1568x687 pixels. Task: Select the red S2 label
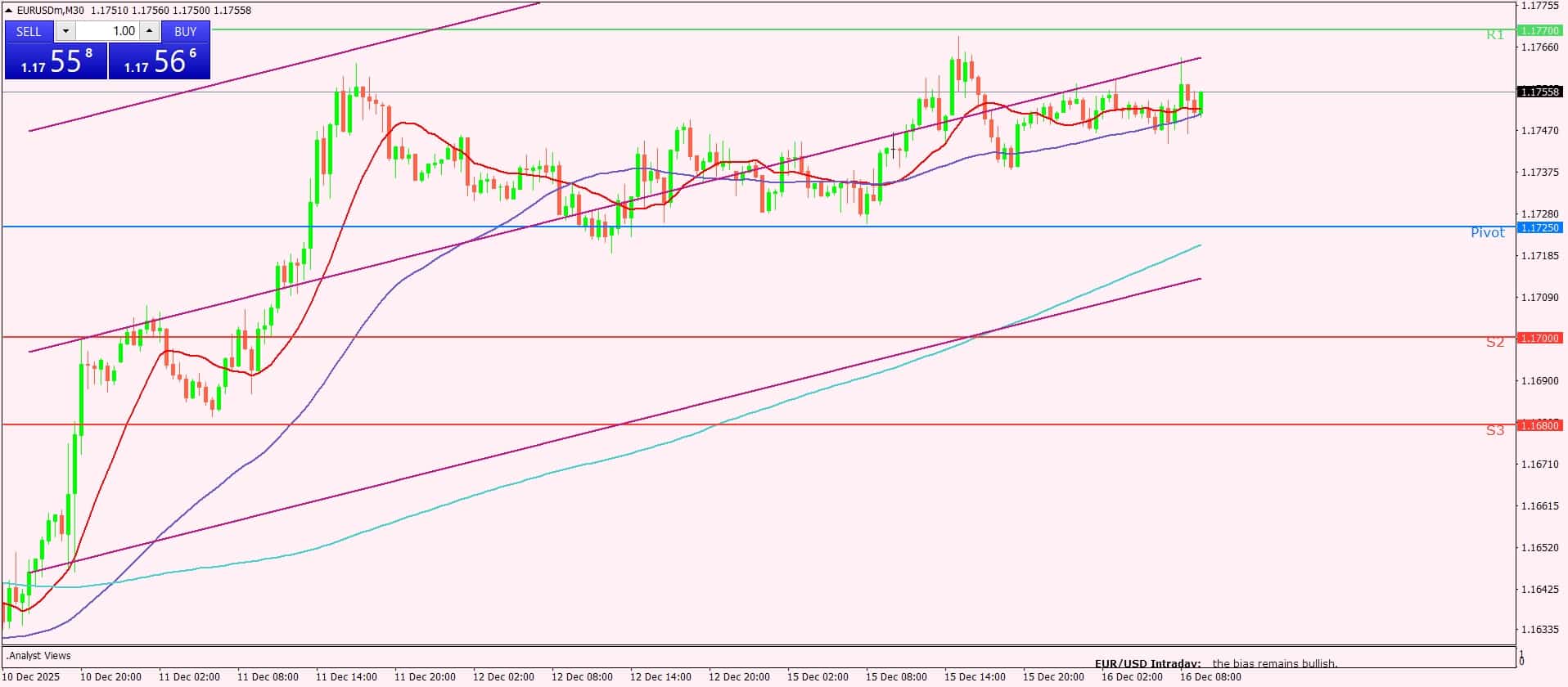(x=1494, y=343)
